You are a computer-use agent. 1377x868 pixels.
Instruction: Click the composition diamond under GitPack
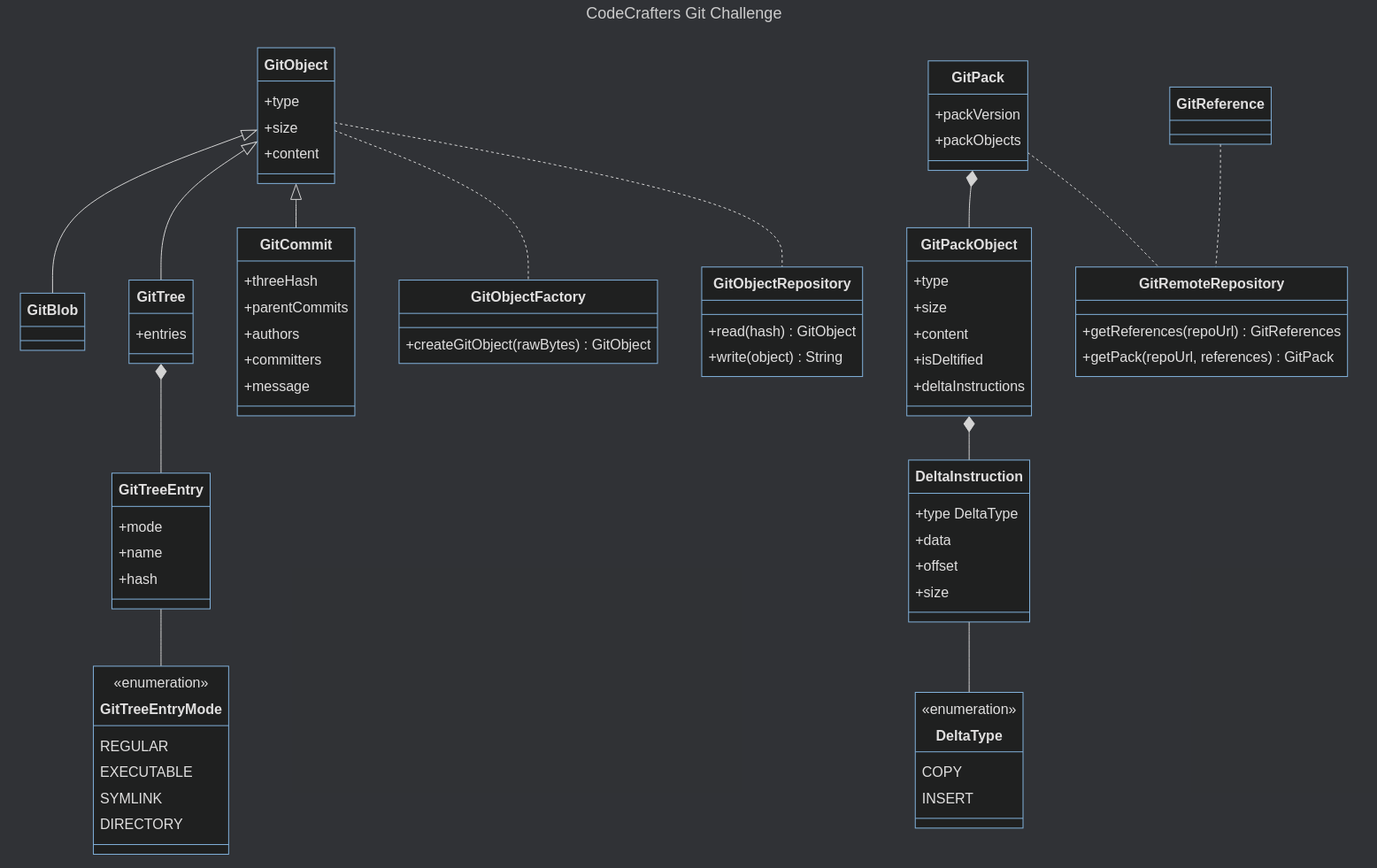tap(972, 179)
